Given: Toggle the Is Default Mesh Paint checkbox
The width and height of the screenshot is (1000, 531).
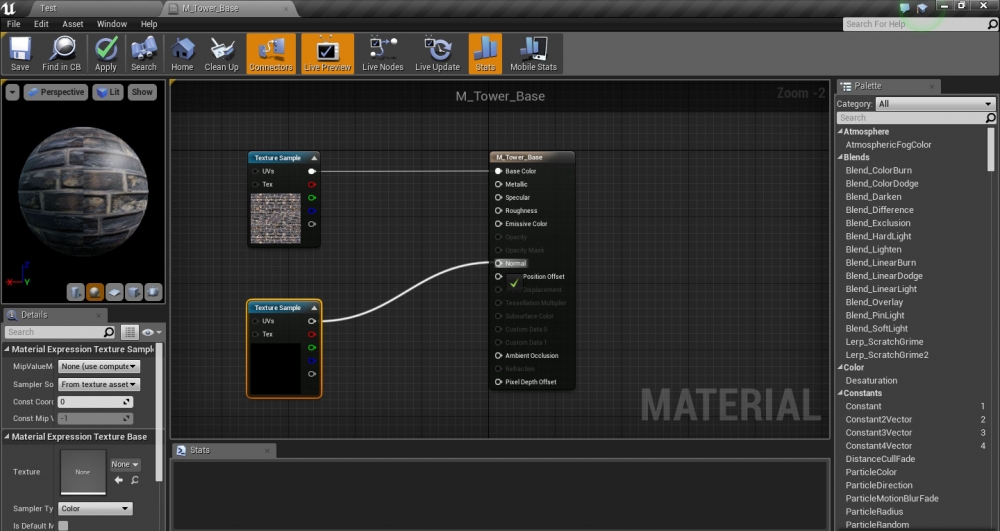Looking at the screenshot, I should (x=63, y=525).
